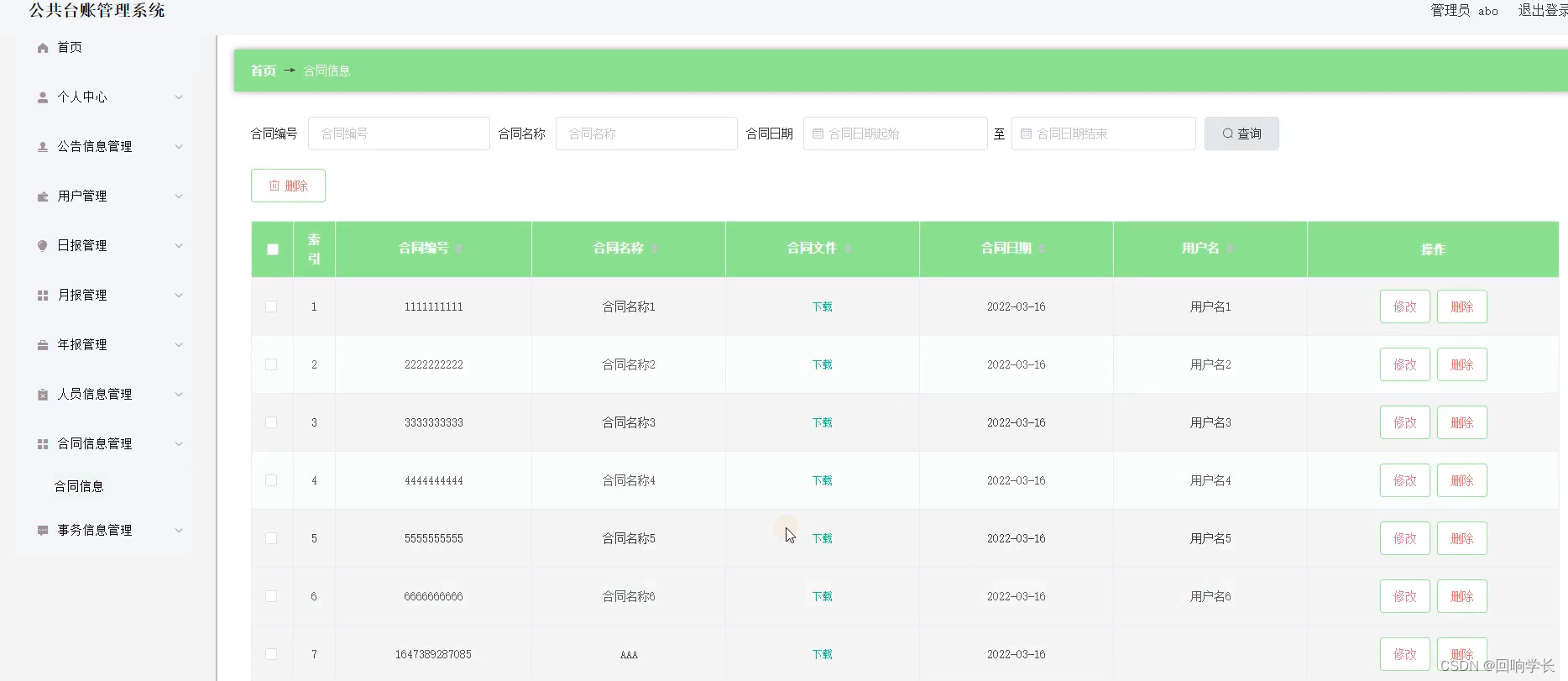The image size is (1568, 681).
Task: Expand the 年报管理 menu chevron
Action: pos(179,345)
